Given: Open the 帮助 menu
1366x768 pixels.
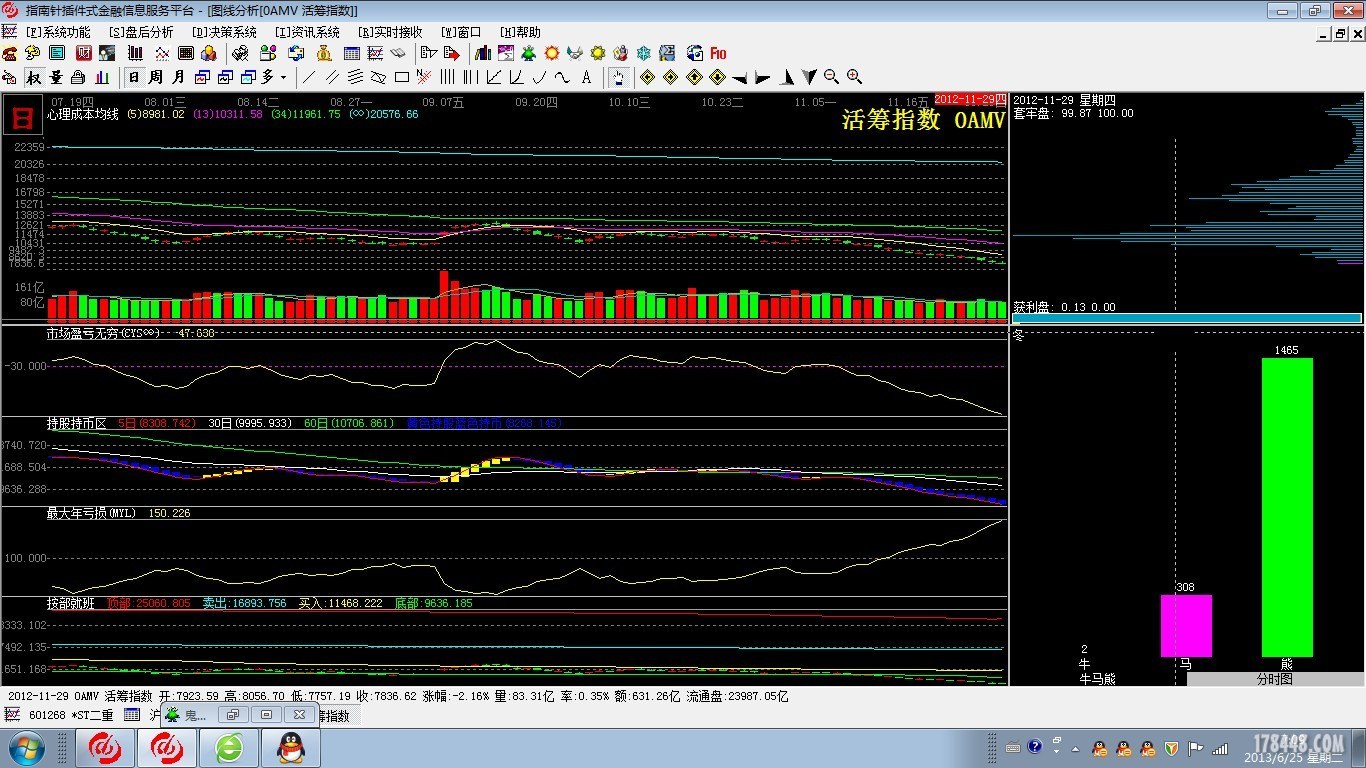Looking at the screenshot, I should [520, 32].
